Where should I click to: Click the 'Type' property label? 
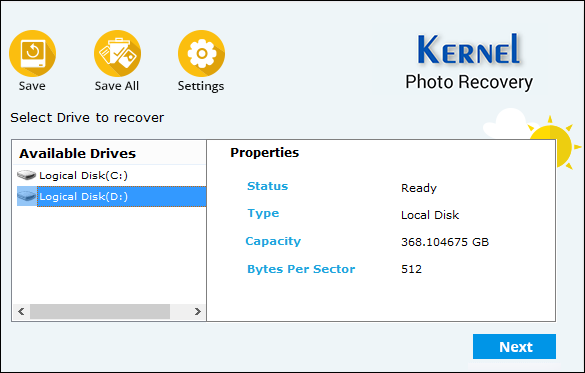pyautogui.click(x=263, y=213)
